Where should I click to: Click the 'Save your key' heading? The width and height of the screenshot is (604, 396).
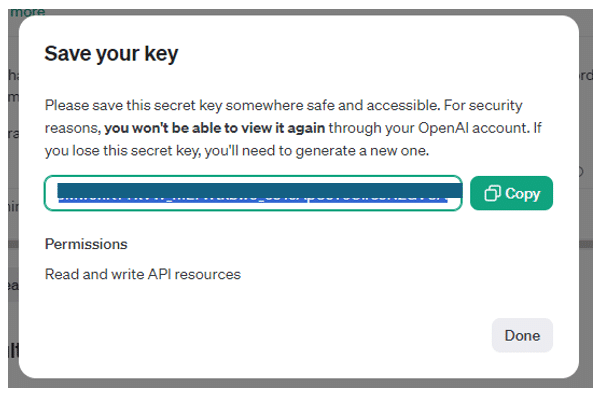point(111,54)
